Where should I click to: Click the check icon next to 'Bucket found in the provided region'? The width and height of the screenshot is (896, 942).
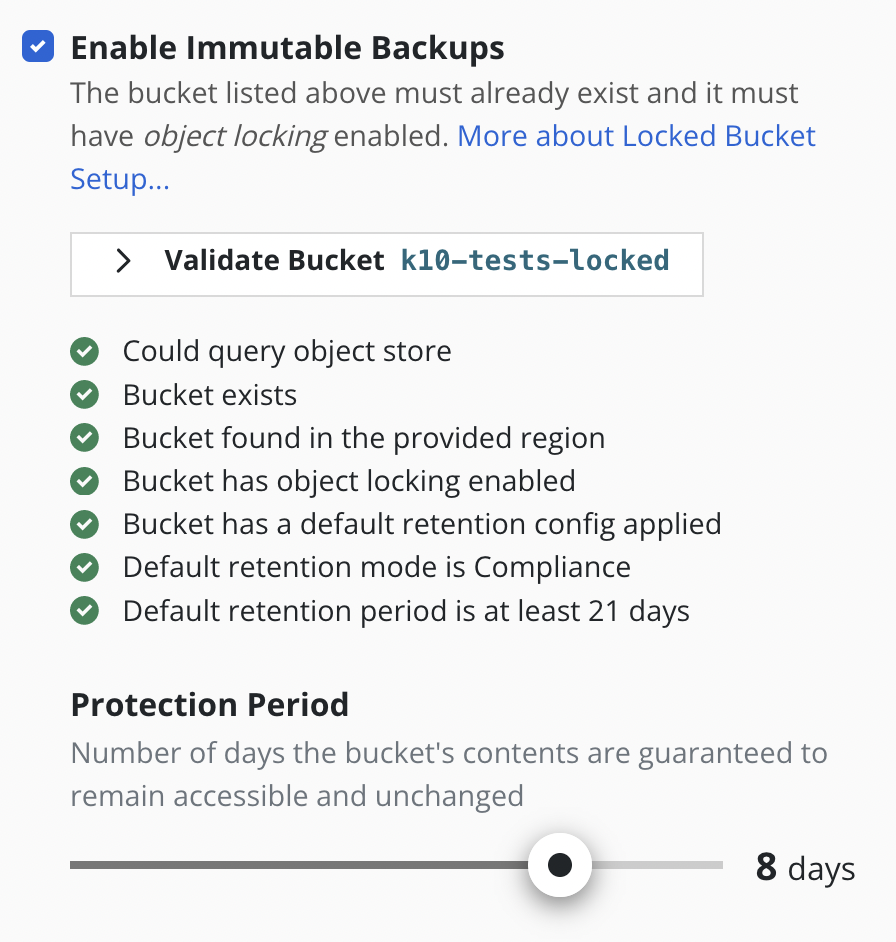click(85, 438)
